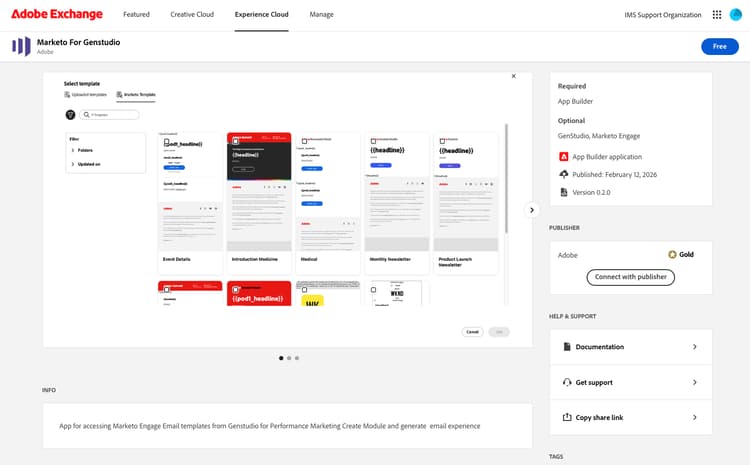750x465 pixels.
Task: Click the Uploaded templates tab icon
Action: 67,95
